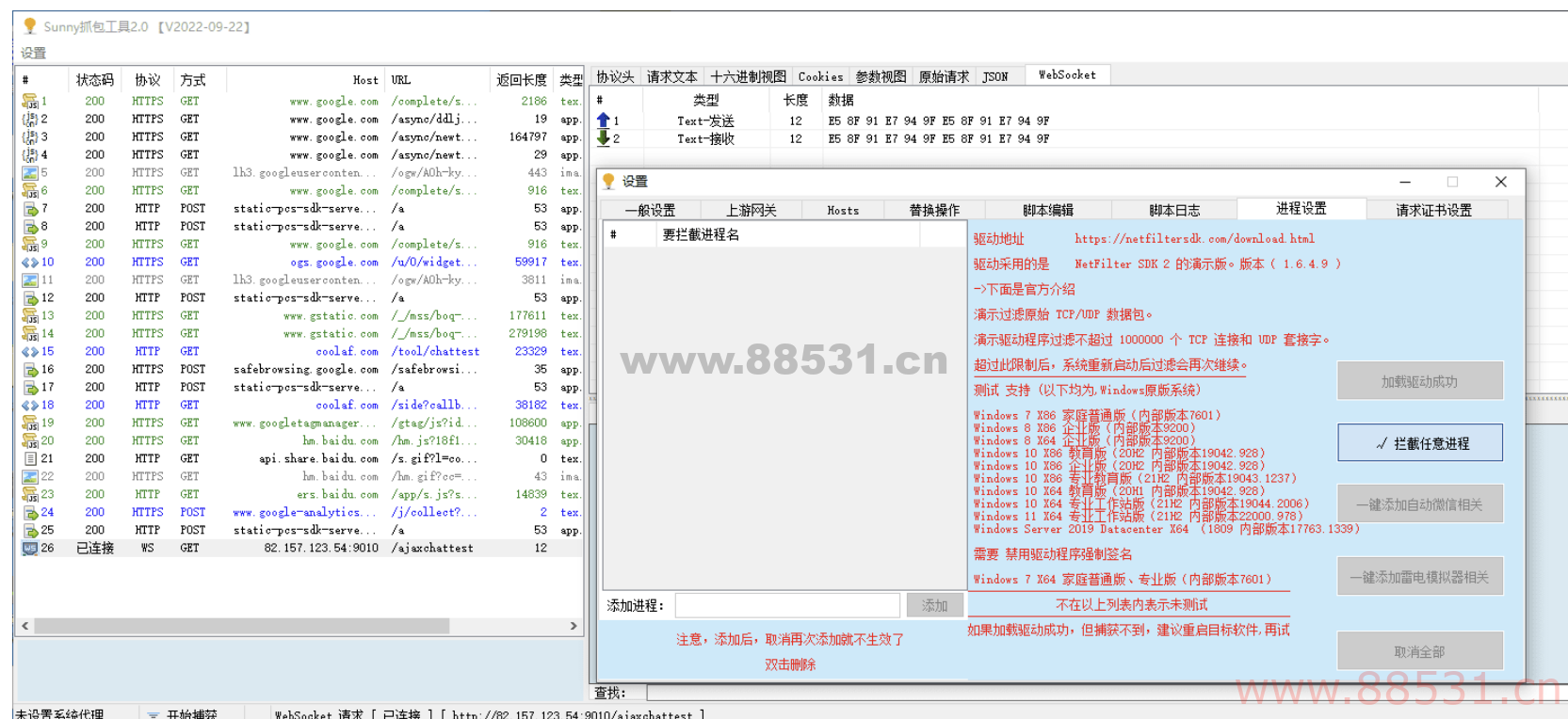Viewport: 1568px width, 719px height.
Task: Select the icon of row 18 /side?callb
Action: (29, 406)
